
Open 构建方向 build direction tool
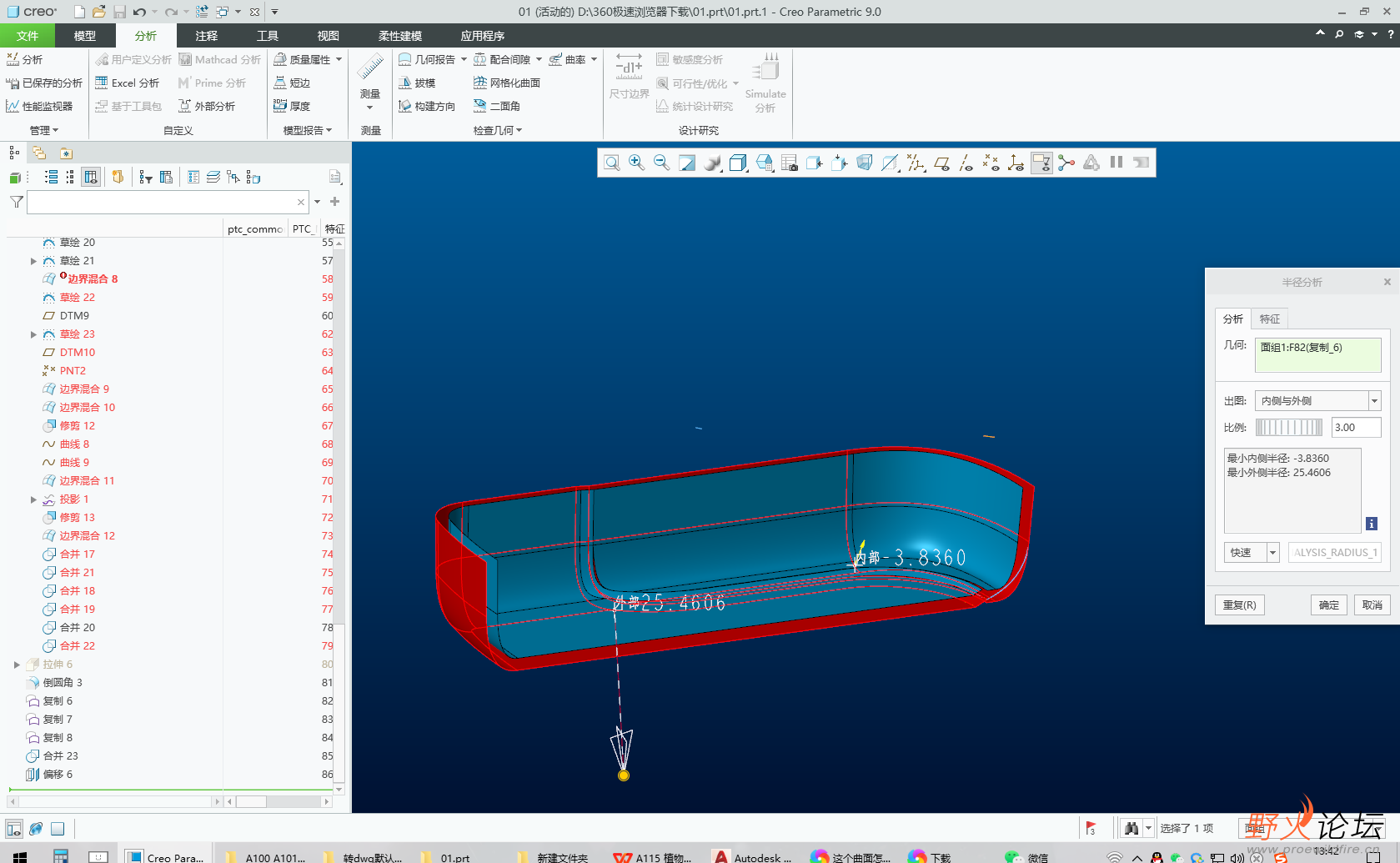(426, 106)
